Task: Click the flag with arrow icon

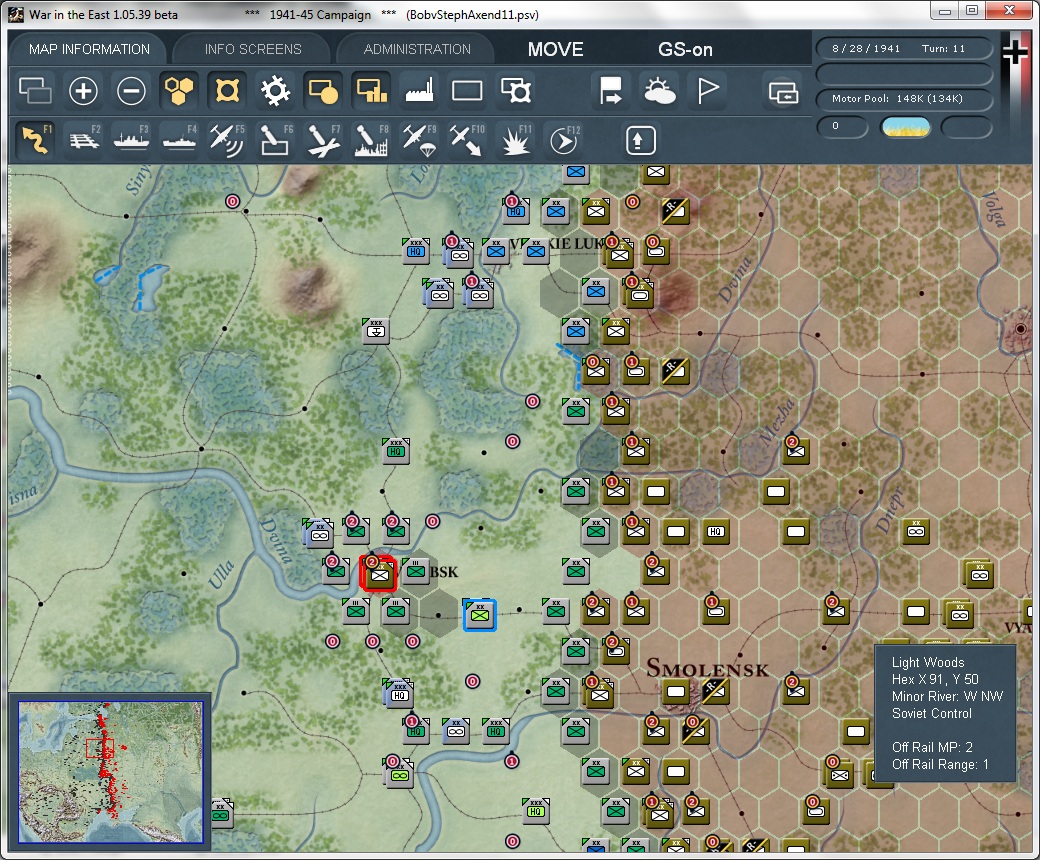Action: point(610,90)
